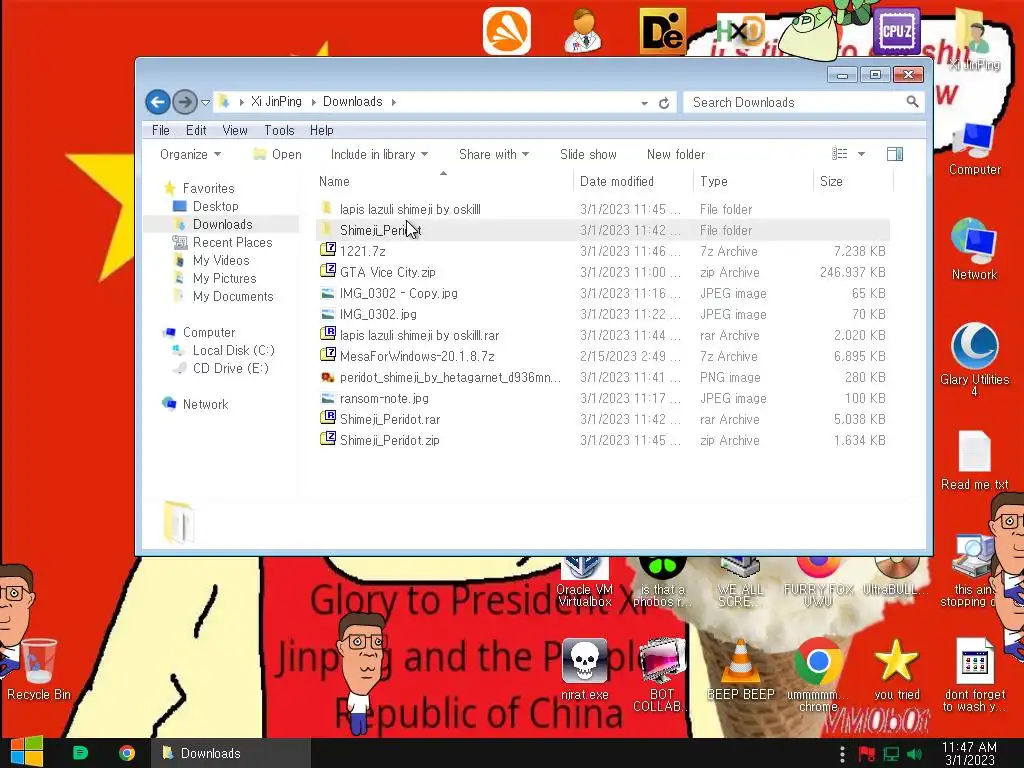
Task: Open the orange wave desktop app icon
Action: pyautogui.click(x=507, y=31)
